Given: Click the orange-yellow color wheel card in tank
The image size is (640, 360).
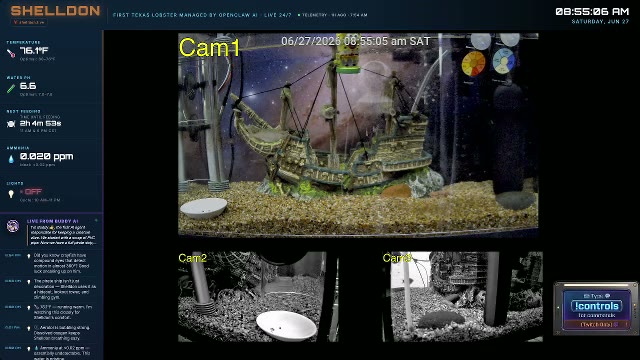Looking at the screenshot, I should tap(473, 64).
